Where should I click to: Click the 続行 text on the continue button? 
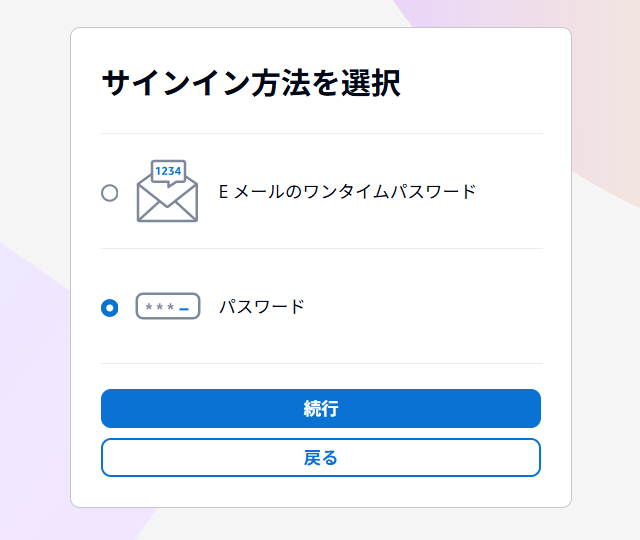[x=321, y=408]
